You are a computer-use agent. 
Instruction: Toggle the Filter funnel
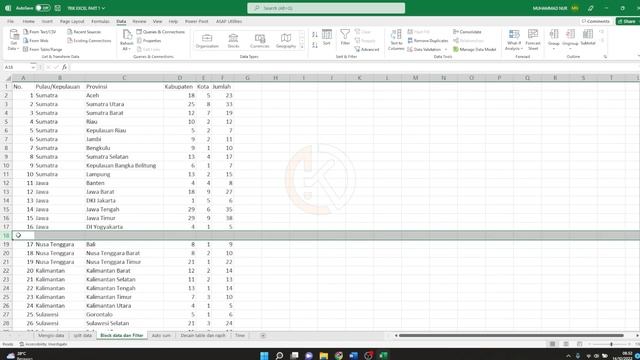[345, 37]
